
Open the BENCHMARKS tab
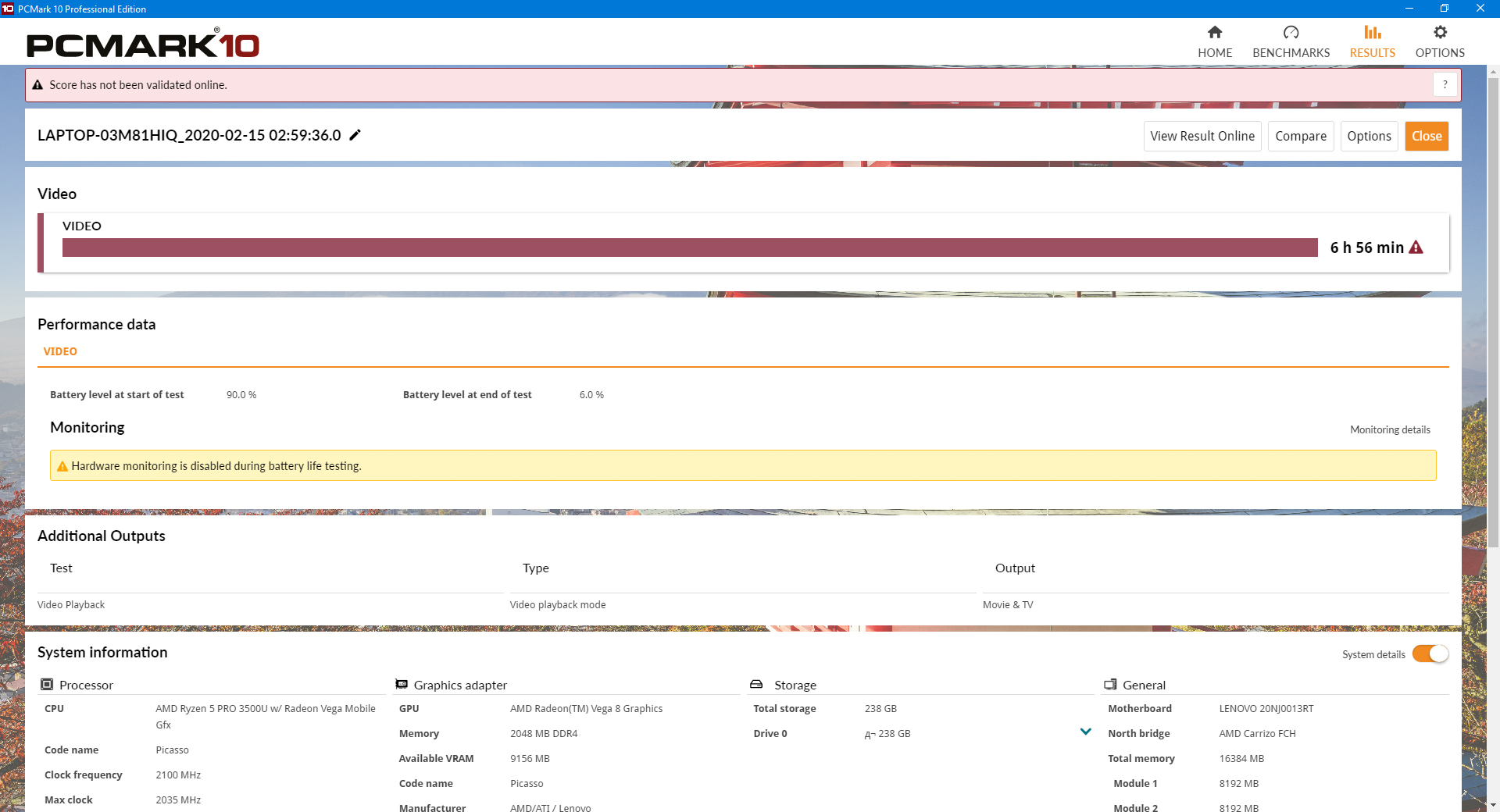coord(1291,41)
